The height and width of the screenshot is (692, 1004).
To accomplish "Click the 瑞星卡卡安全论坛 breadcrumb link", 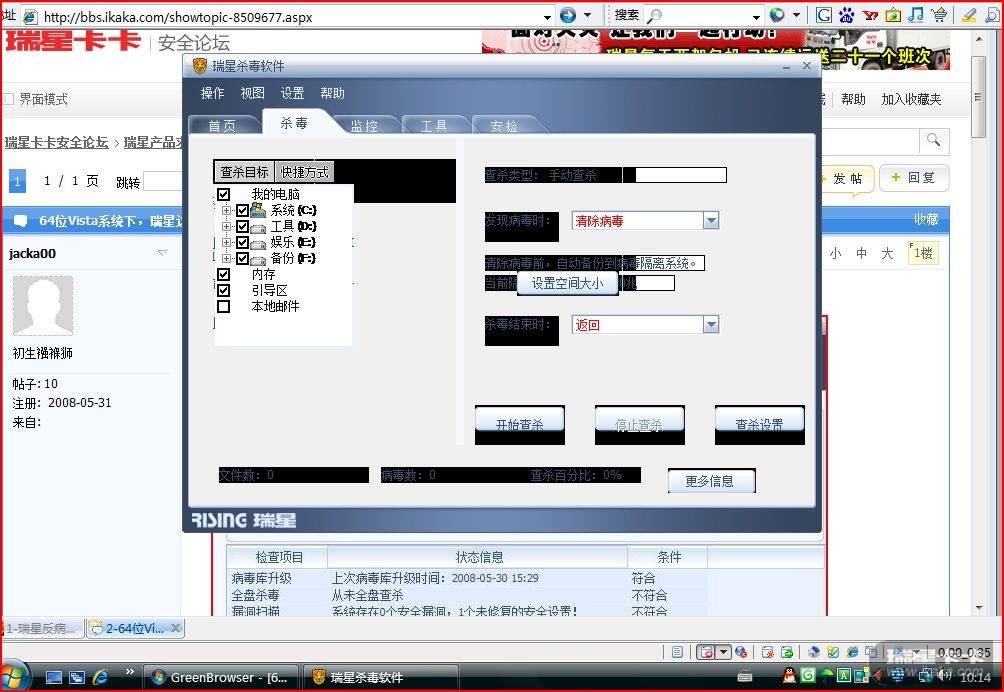I will point(56,142).
